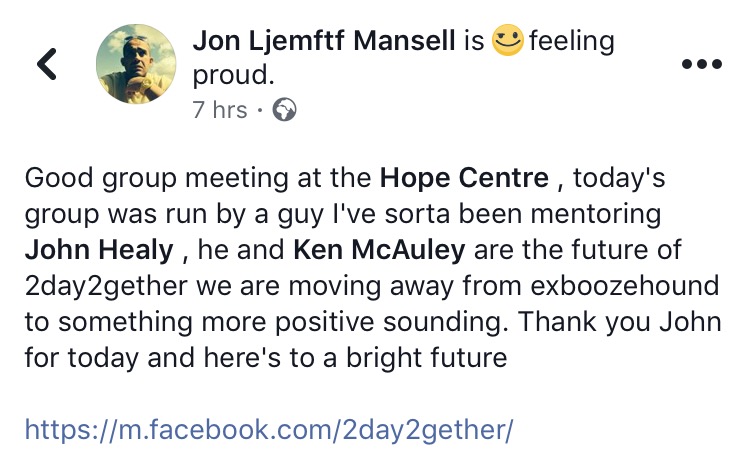Viewport: 742px width, 465px height.
Task: Open the three-dot post options menu
Action: (x=702, y=63)
